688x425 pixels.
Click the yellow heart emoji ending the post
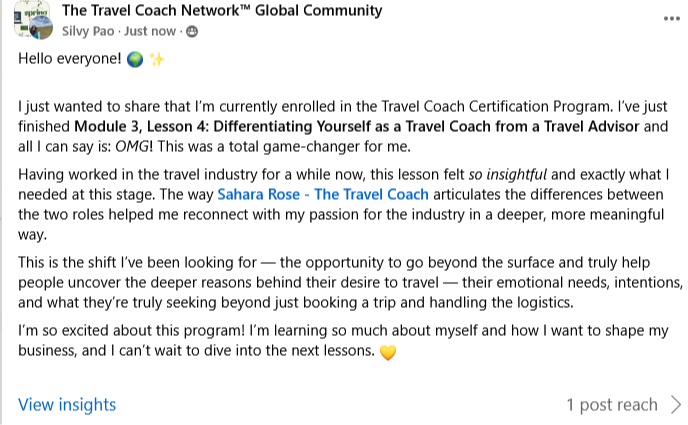(390, 352)
